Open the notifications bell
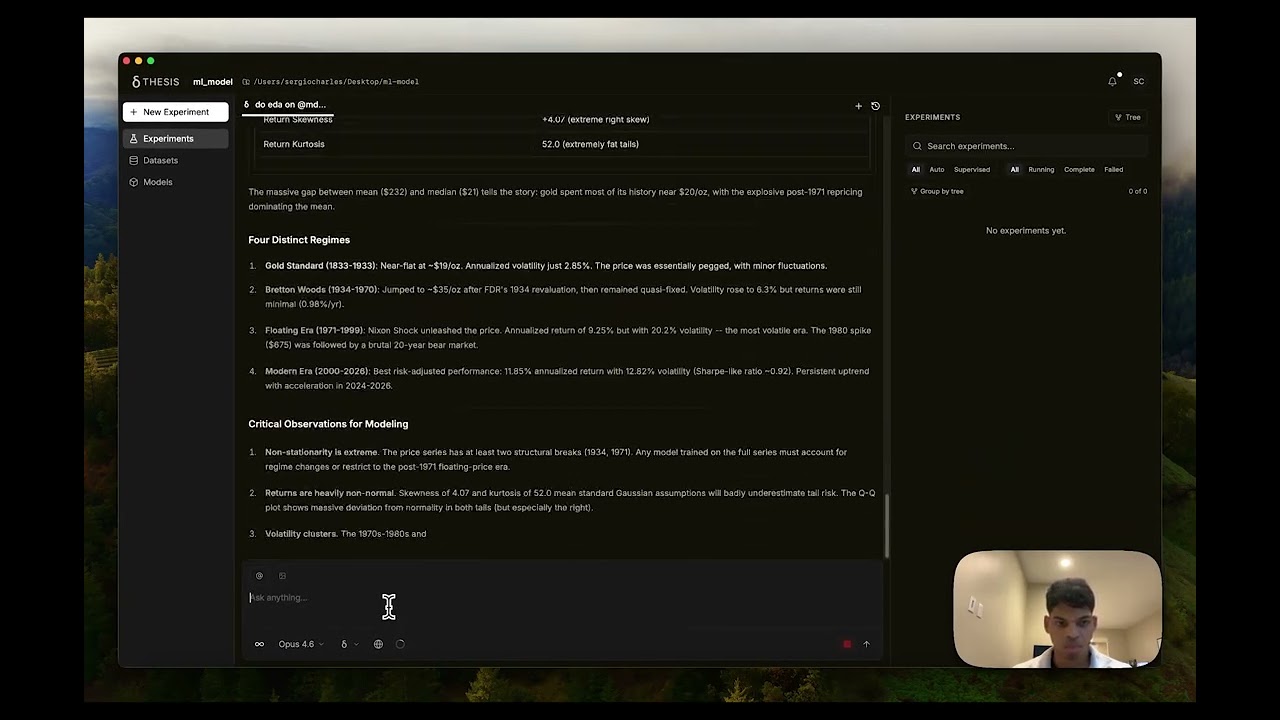The width and height of the screenshot is (1280, 720). pyautogui.click(x=1112, y=81)
